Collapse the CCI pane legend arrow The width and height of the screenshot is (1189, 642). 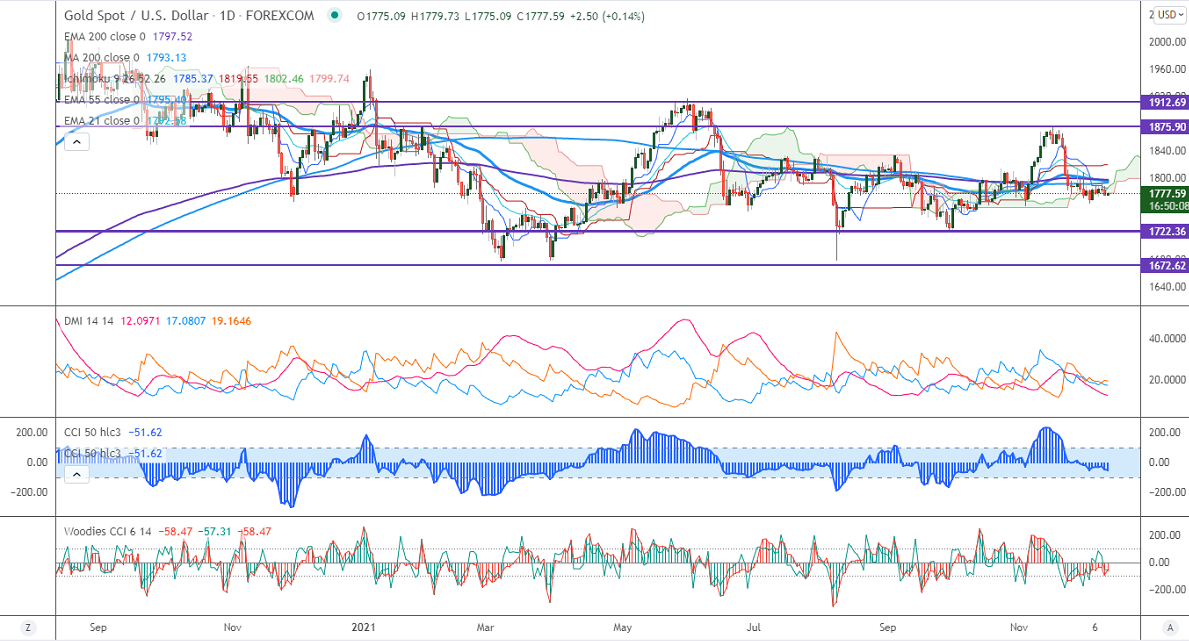pyautogui.click(x=76, y=474)
